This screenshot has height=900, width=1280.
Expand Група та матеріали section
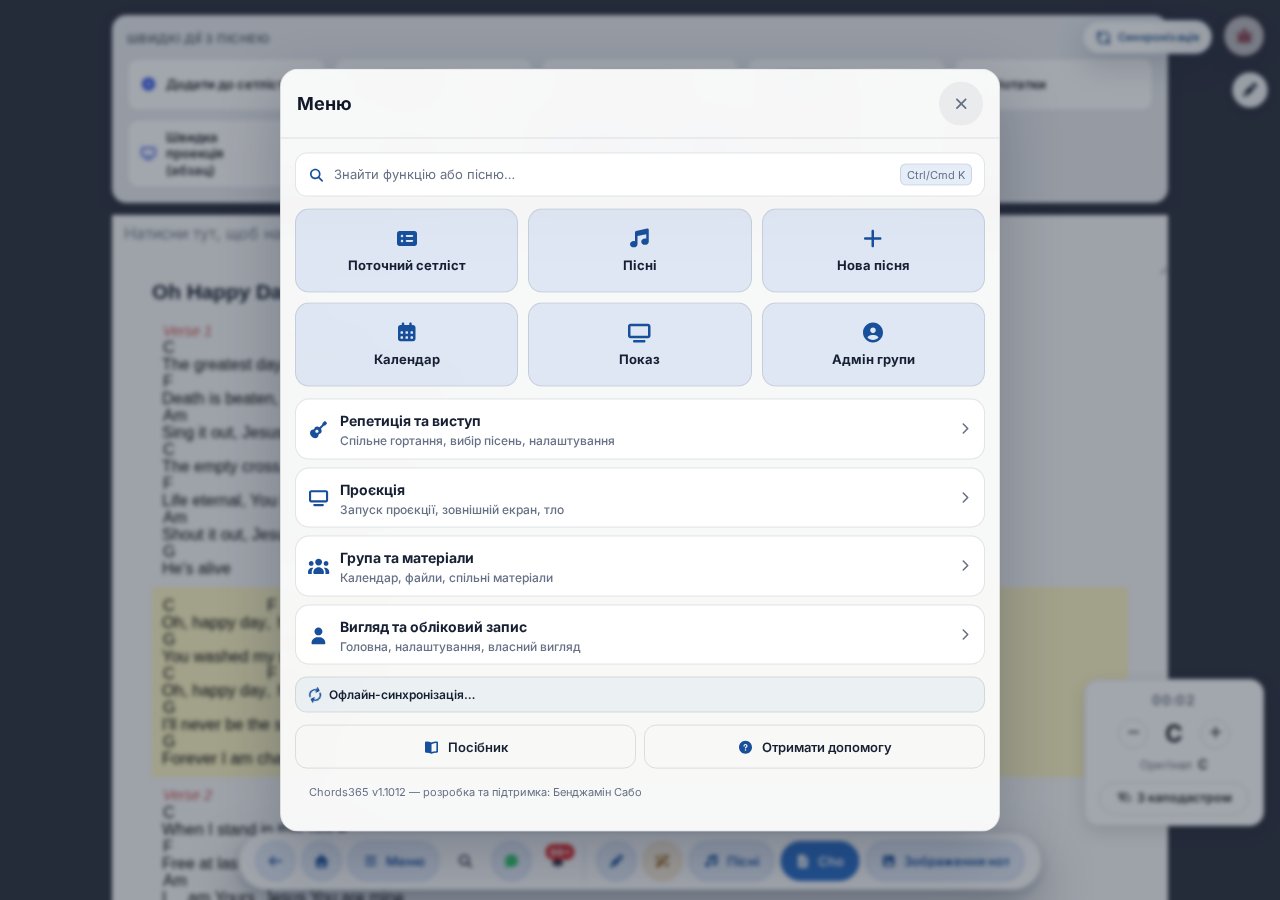click(x=640, y=566)
